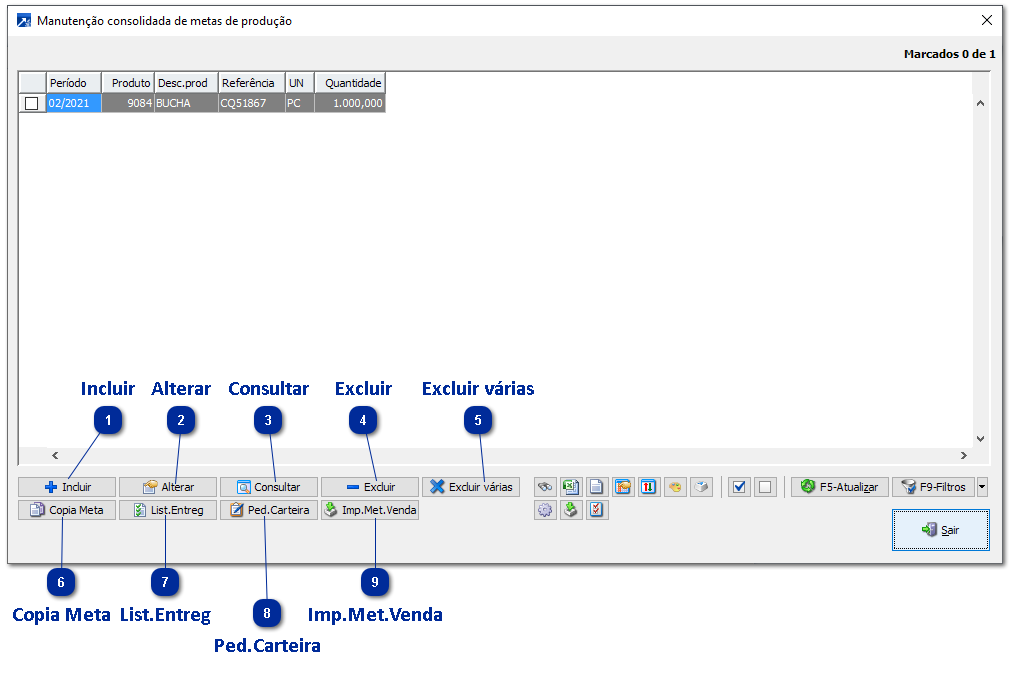Click the Incluir button
1026x674 pixels.
(67, 487)
